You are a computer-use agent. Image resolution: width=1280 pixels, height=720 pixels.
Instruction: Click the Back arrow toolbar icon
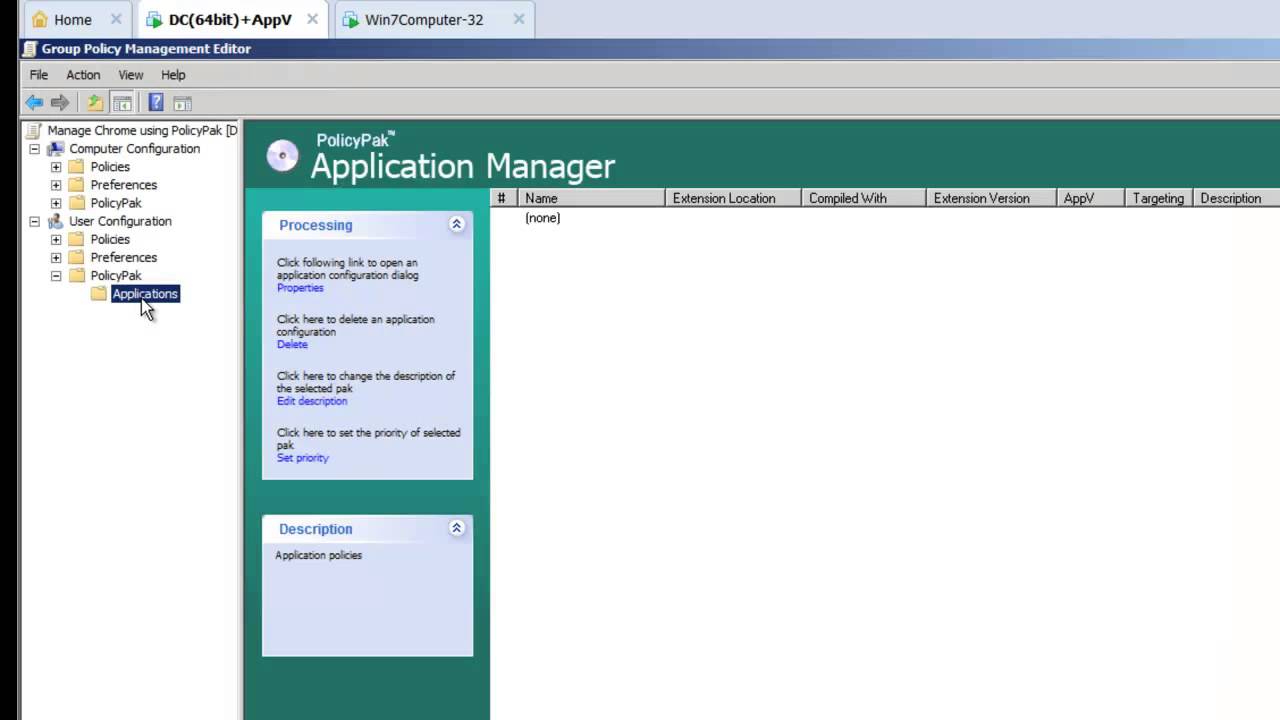tap(34, 102)
